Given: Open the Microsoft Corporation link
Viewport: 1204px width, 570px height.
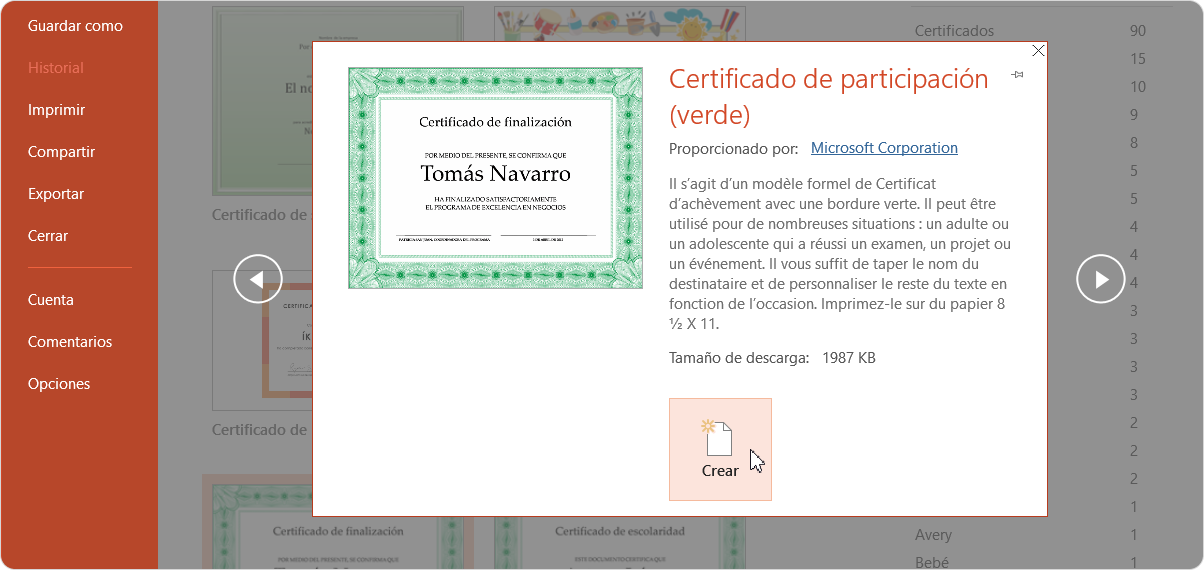Looking at the screenshot, I should click(884, 148).
